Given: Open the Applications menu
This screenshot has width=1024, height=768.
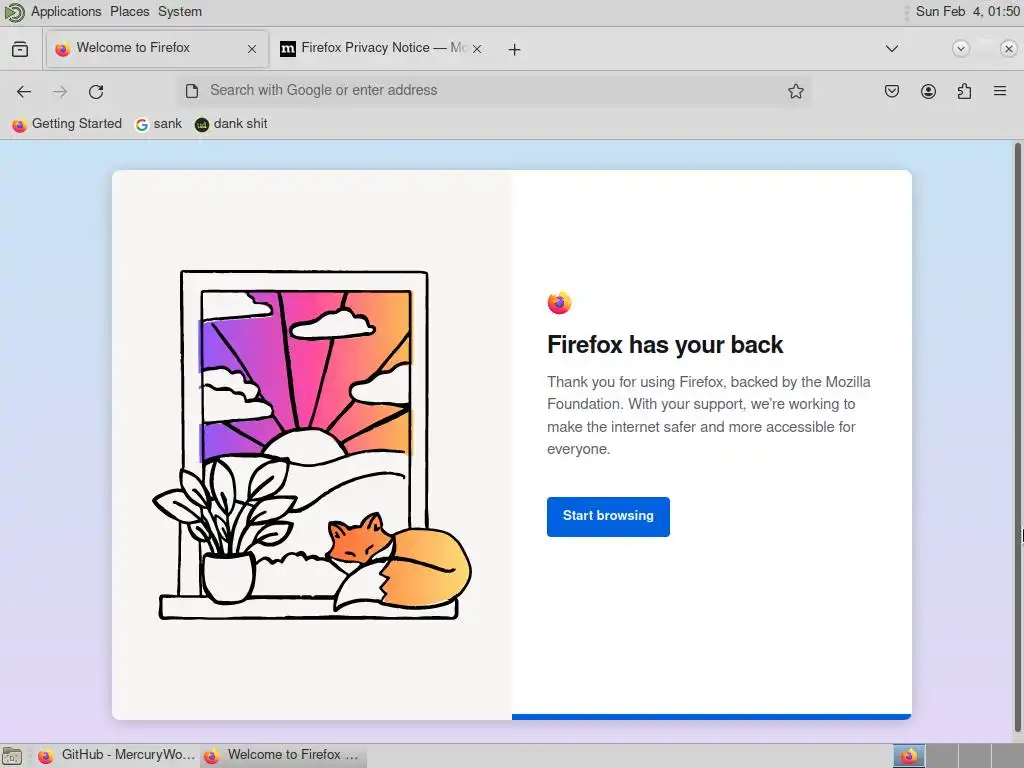Looking at the screenshot, I should pyautogui.click(x=66, y=12).
